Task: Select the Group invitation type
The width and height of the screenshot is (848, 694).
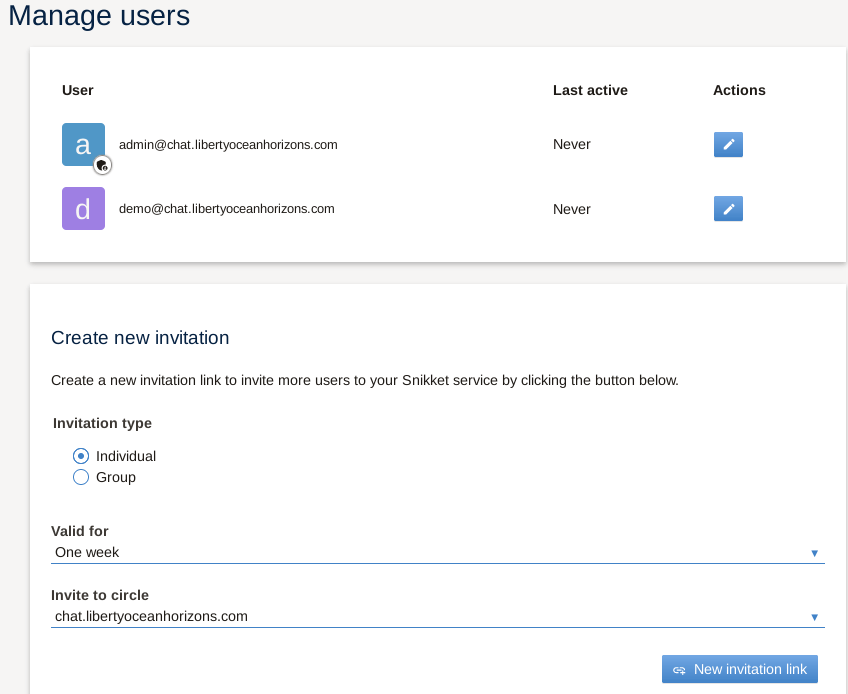Action: (x=81, y=478)
